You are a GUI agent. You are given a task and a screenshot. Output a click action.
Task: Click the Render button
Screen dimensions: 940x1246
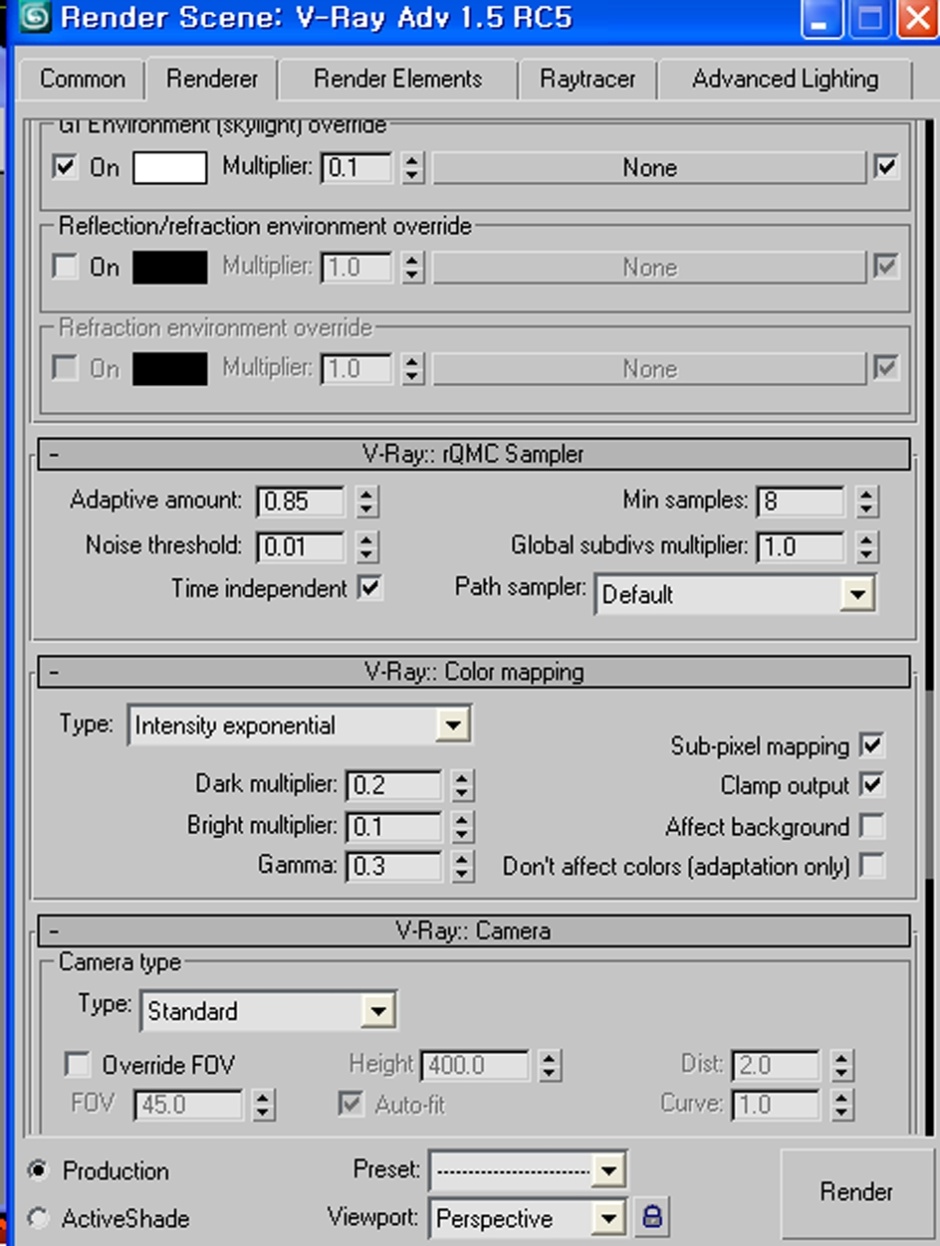[x=857, y=1192]
